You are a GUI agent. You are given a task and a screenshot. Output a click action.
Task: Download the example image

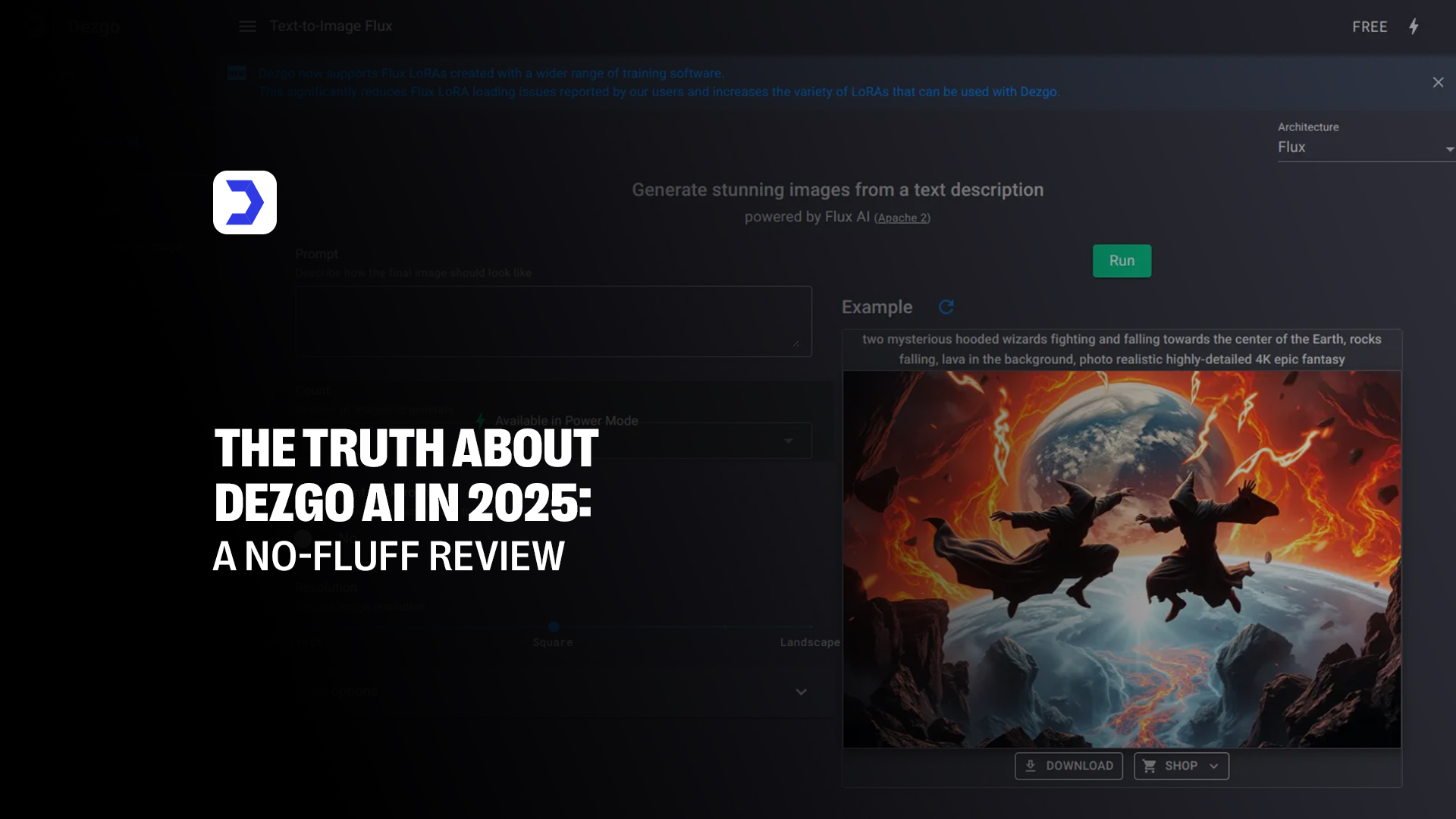pyautogui.click(x=1068, y=766)
